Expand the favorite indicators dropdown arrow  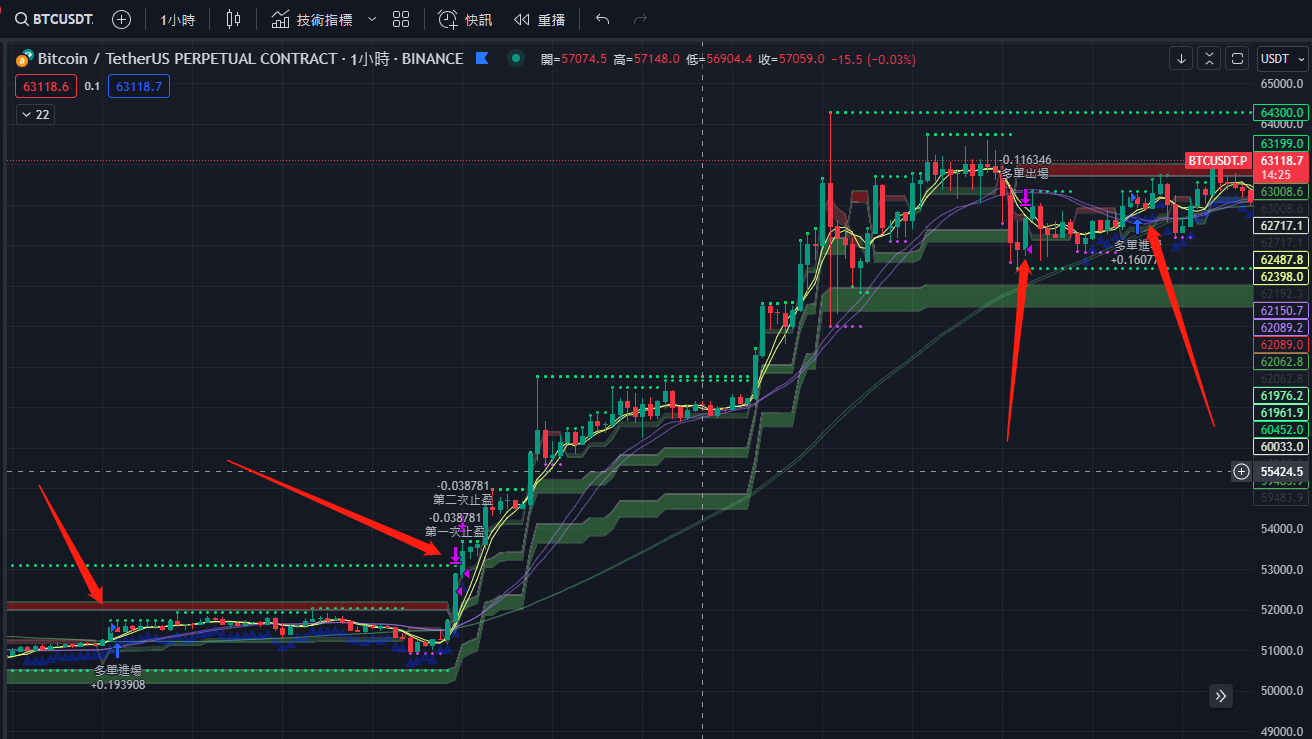coord(372,19)
